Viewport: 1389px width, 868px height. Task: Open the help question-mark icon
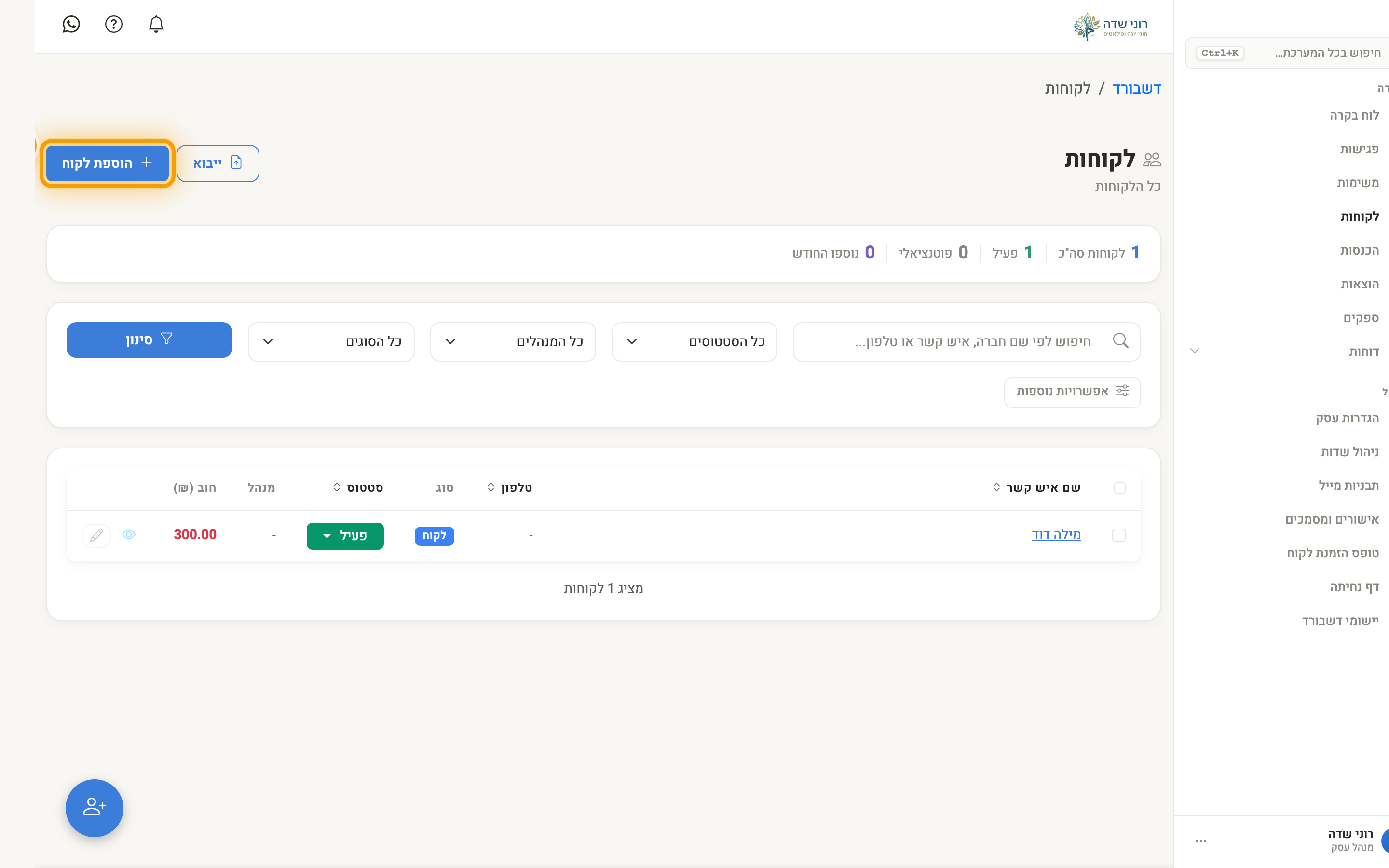pyautogui.click(x=114, y=24)
